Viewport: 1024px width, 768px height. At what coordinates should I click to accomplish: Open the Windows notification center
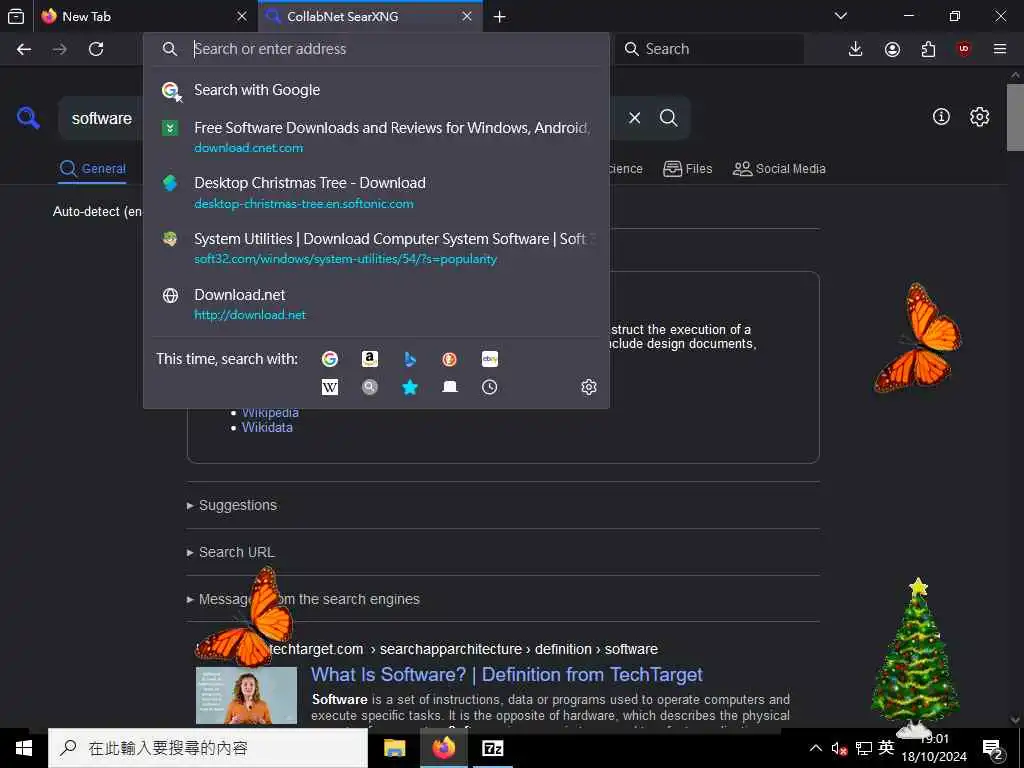[x=993, y=748]
